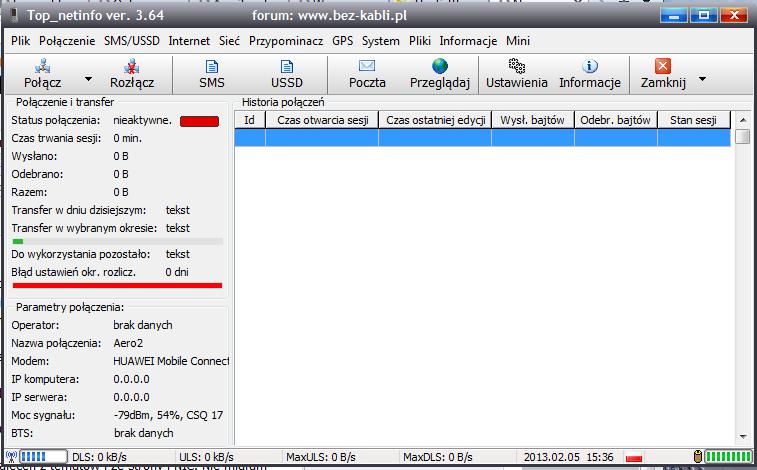Click the red connection status indicator

(199, 122)
